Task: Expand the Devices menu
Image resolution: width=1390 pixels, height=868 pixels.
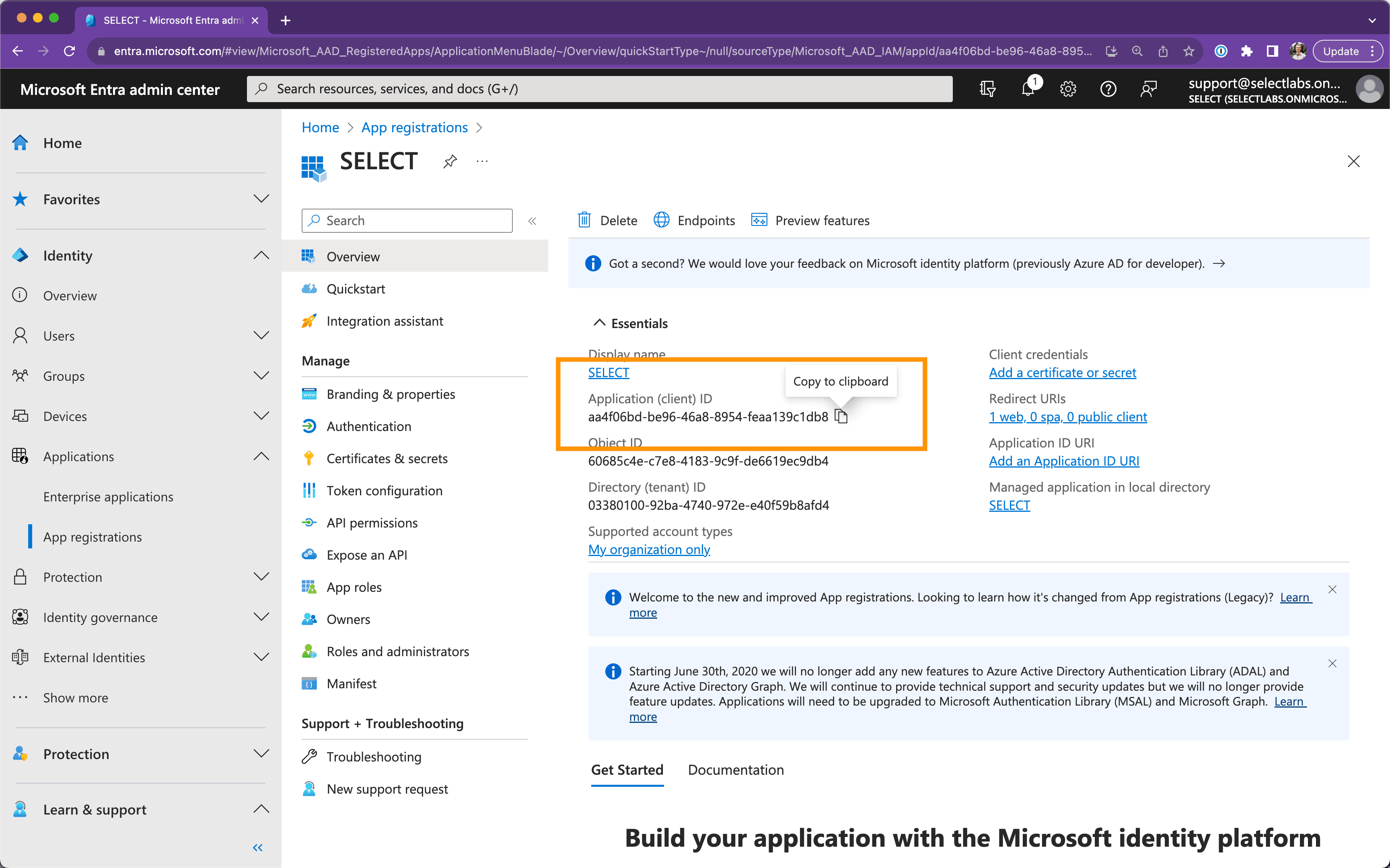Action: tap(261, 416)
